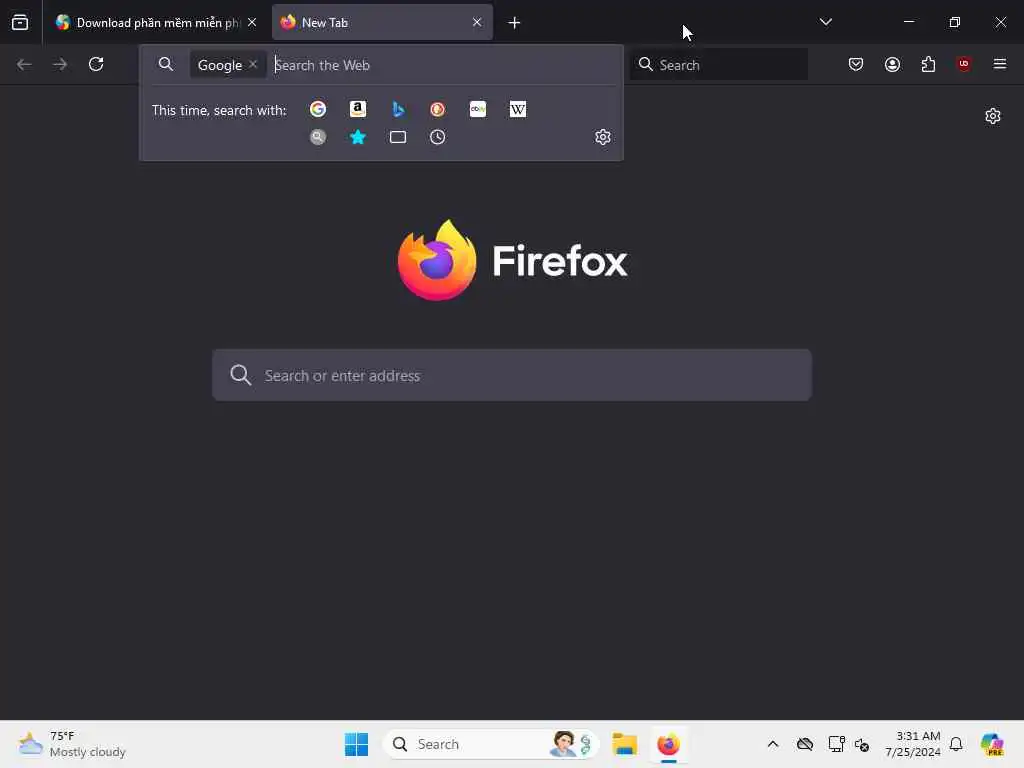Click the Google search mode label
The height and width of the screenshot is (768, 1024).
pyautogui.click(x=220, y=65)
